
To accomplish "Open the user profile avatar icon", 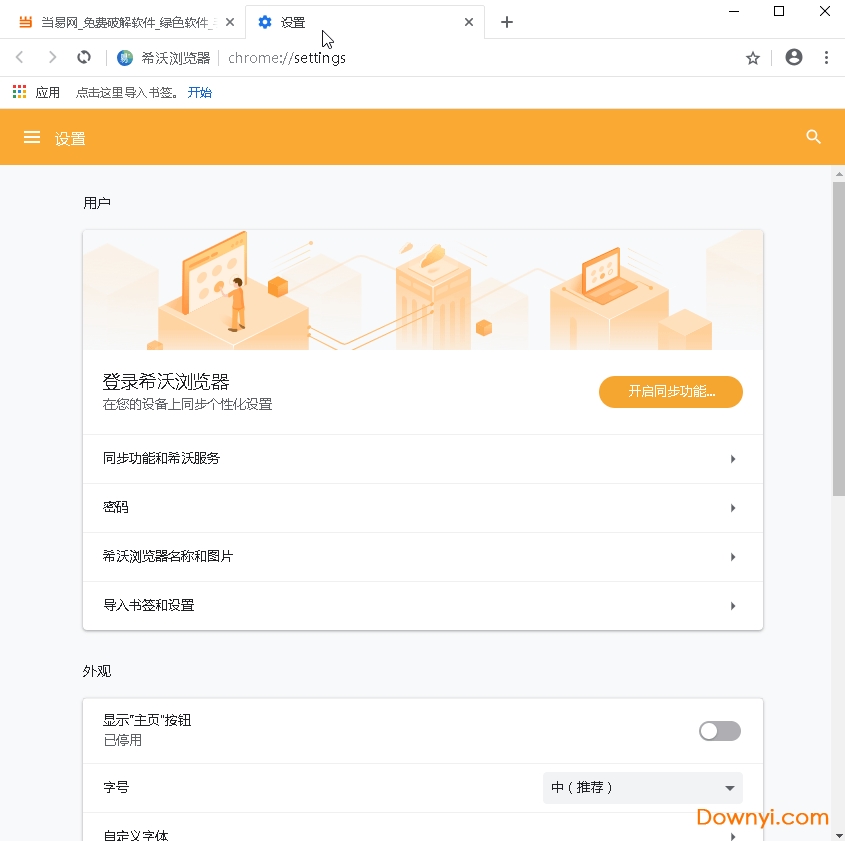I will point(793,57).
